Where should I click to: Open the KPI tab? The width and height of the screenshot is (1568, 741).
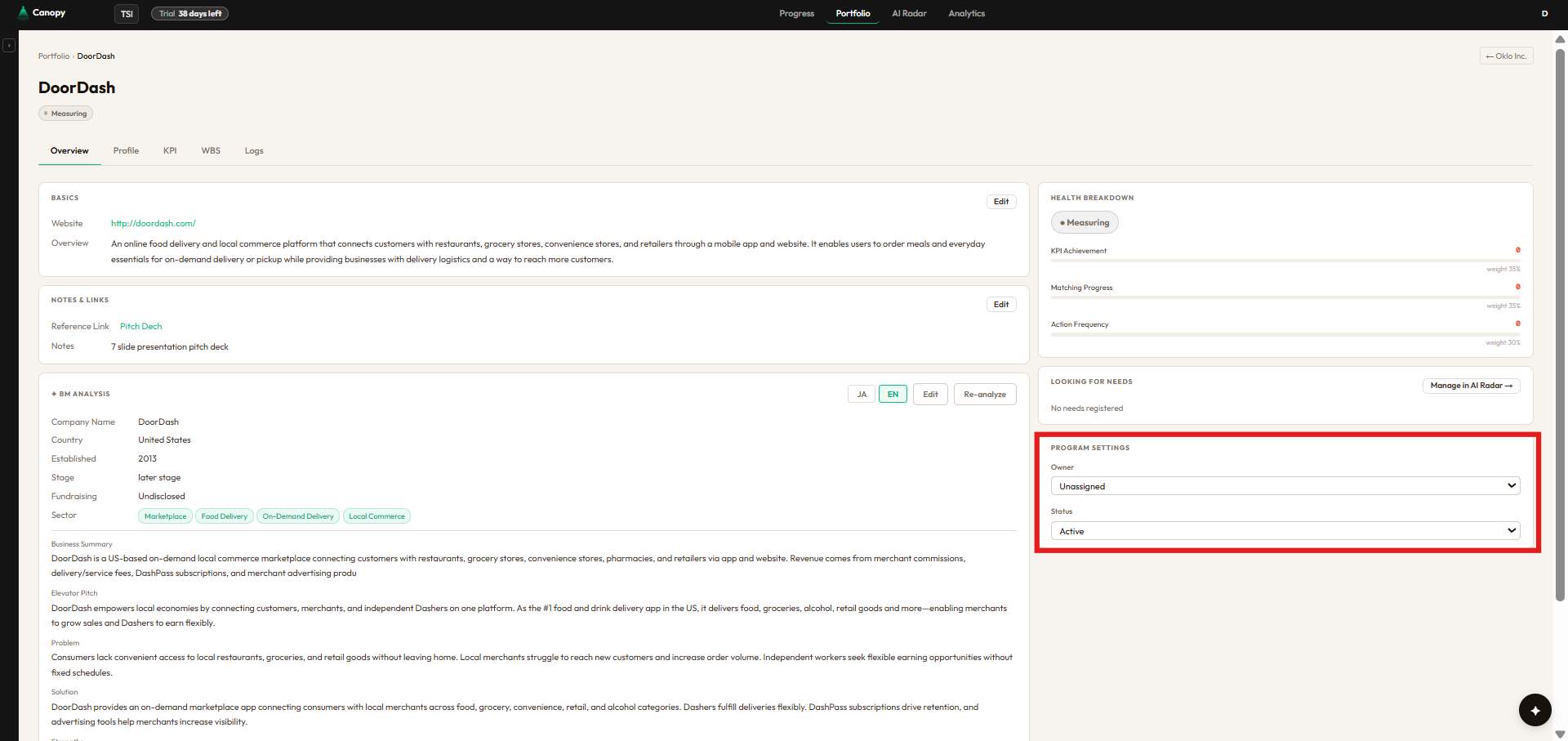[x=170, y=151]
